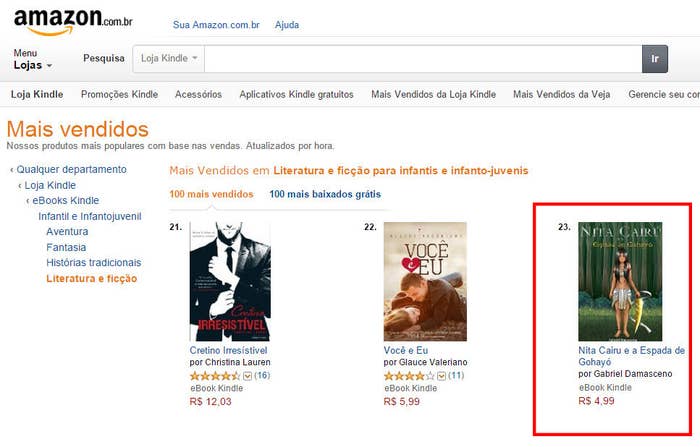Screen dimensions: 700x447
Task: Click the Ir search button
Action: tap(655, 58)
